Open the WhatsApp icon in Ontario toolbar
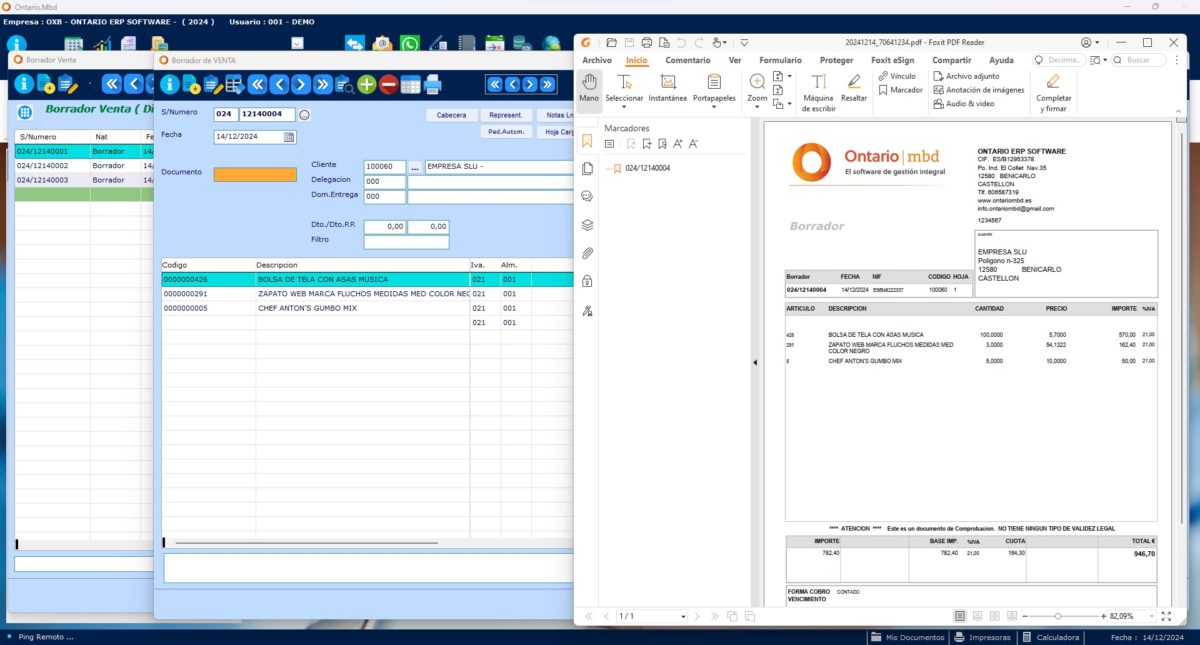This screenshot has width=1200, height=645. click(410, 44)
